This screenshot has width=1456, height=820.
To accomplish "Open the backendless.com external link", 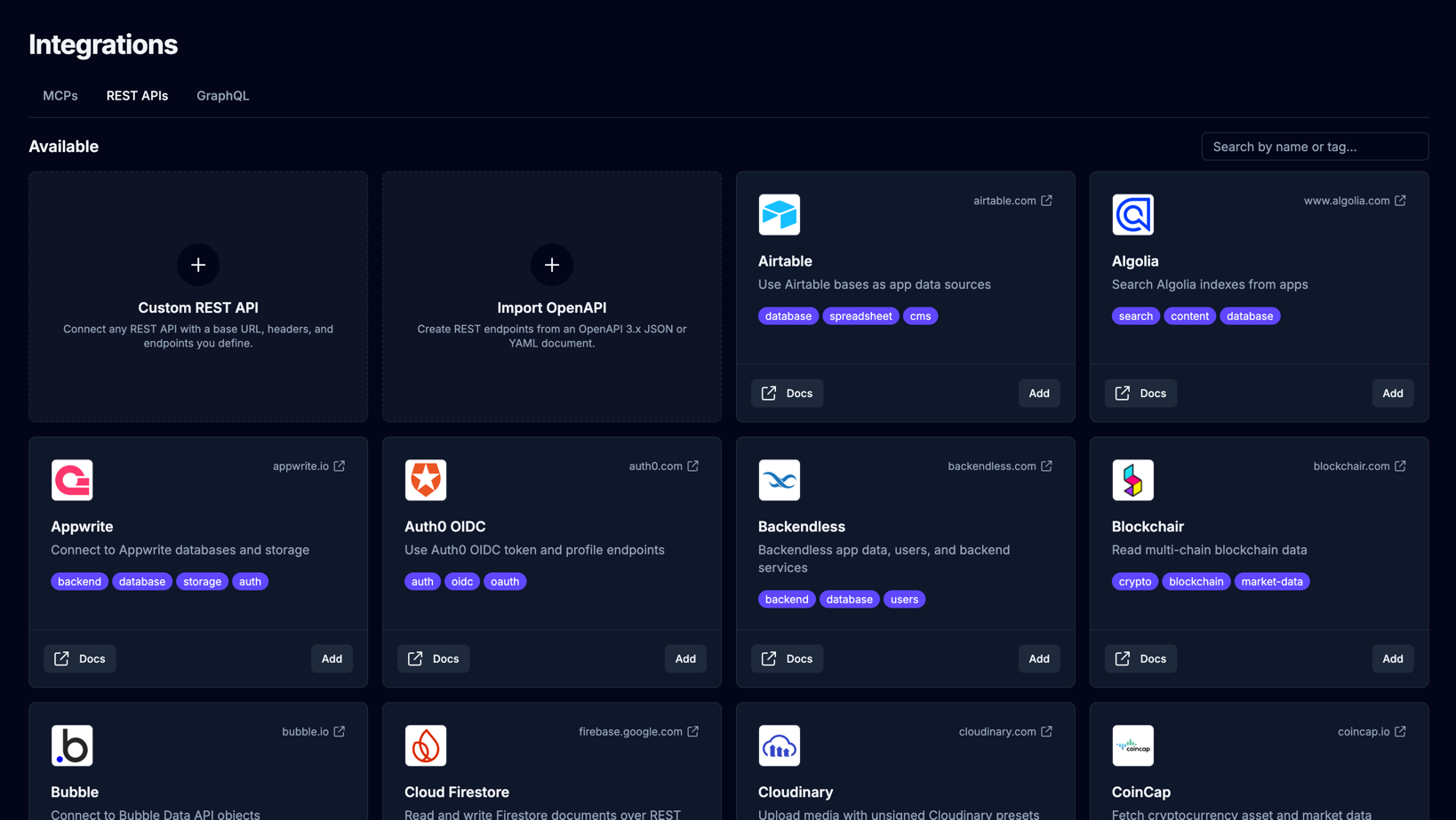I will coord(1000,466).
